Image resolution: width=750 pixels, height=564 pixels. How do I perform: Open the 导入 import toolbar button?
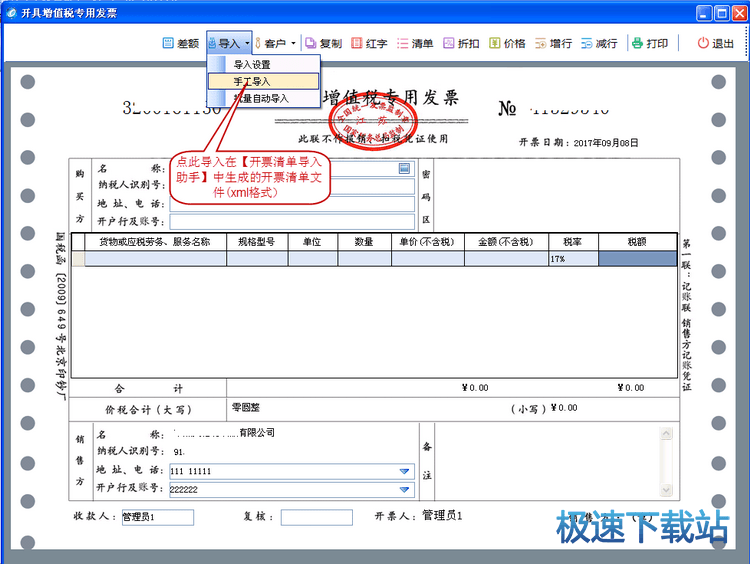pos(225,44)
